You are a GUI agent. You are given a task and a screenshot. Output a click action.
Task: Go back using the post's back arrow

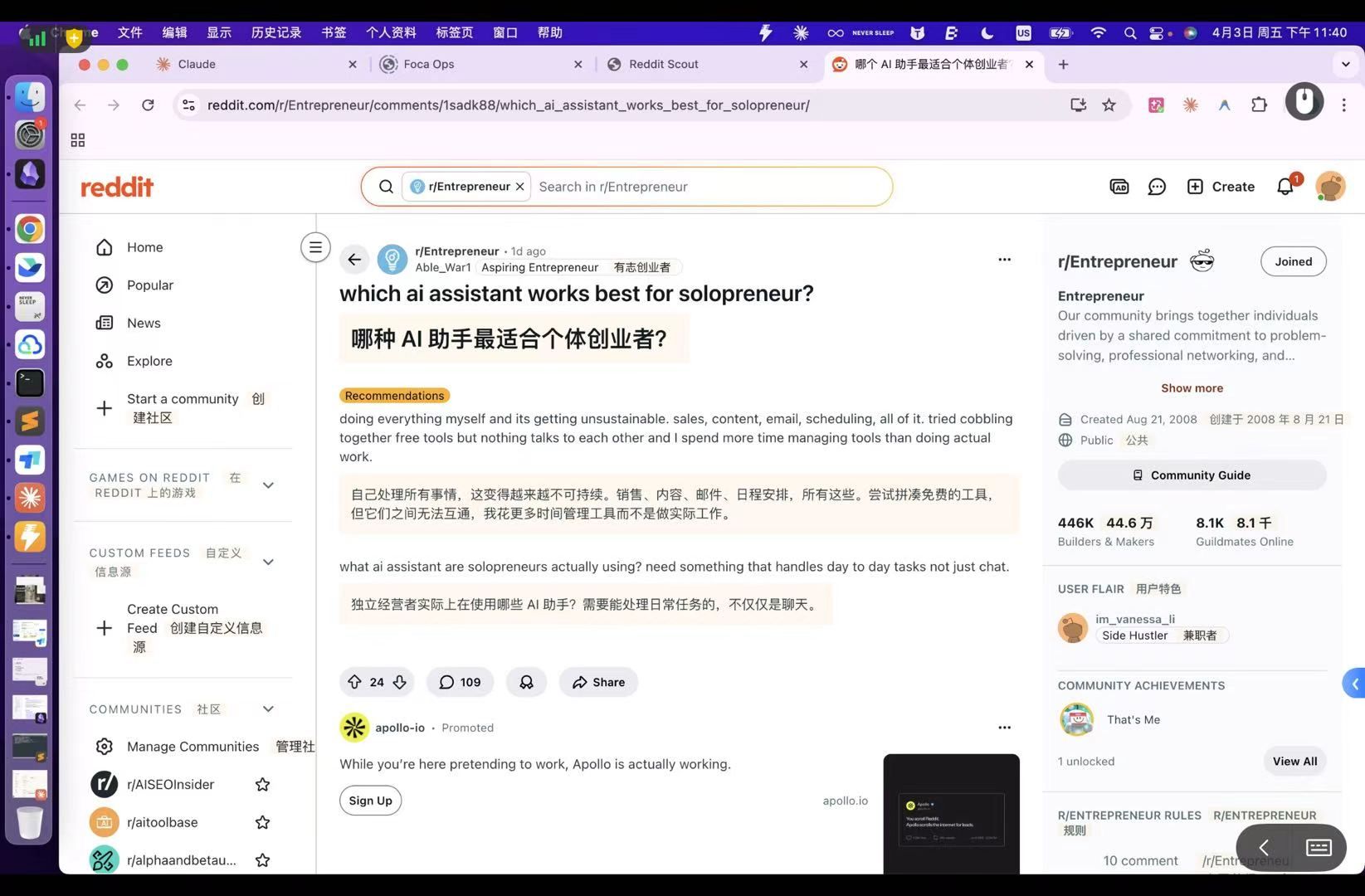pyautogui.click(x=354, y=260)
